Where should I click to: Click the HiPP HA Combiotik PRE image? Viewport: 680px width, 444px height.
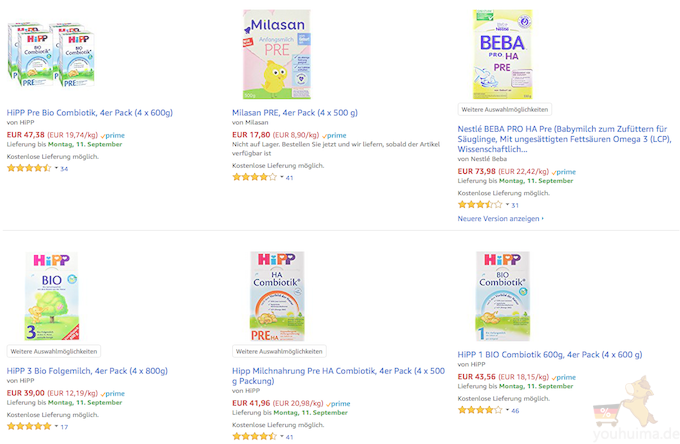coord(277,294)
